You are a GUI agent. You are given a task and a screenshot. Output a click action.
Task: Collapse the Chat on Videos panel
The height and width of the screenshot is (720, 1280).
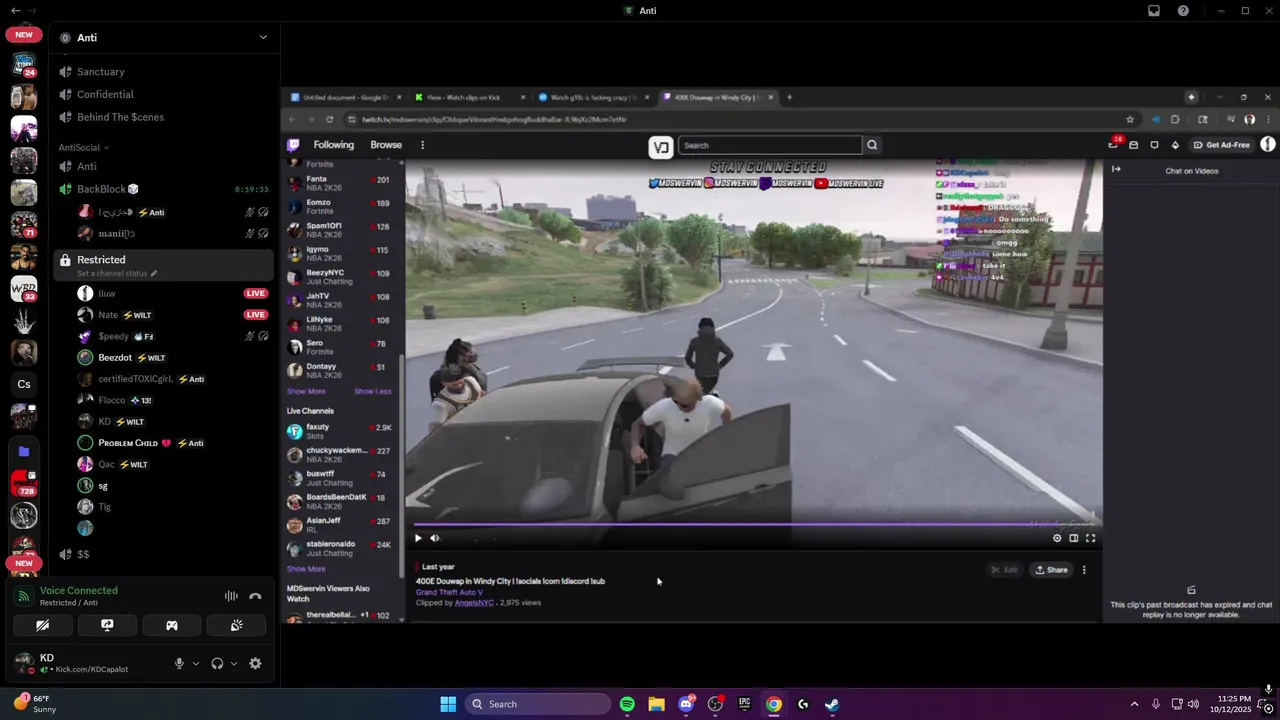point(1116,169)
